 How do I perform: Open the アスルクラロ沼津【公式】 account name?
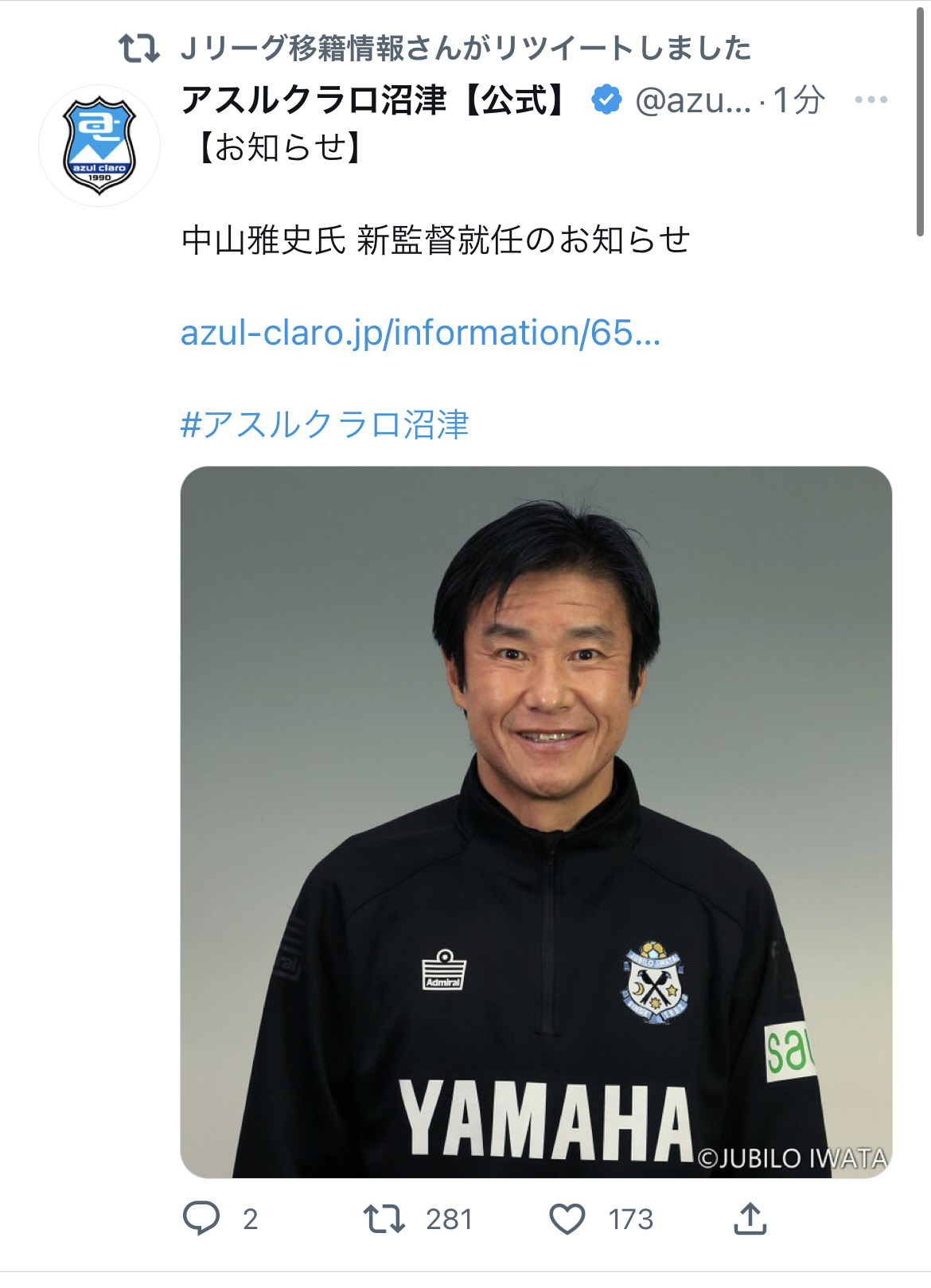(375, 100)
